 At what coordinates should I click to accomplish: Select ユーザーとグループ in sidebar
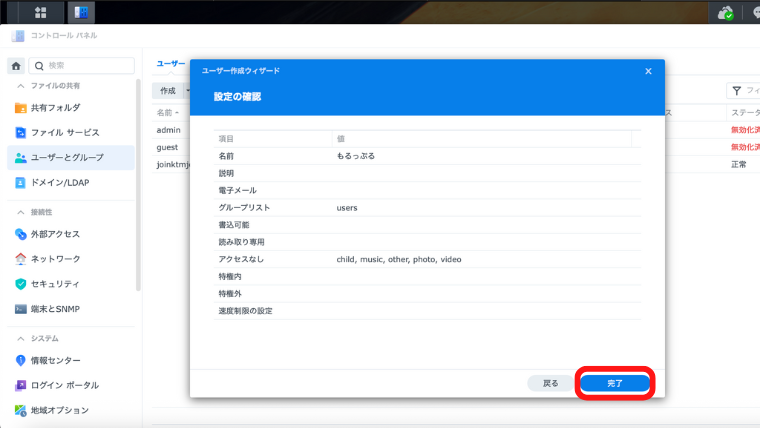point(67,158)
